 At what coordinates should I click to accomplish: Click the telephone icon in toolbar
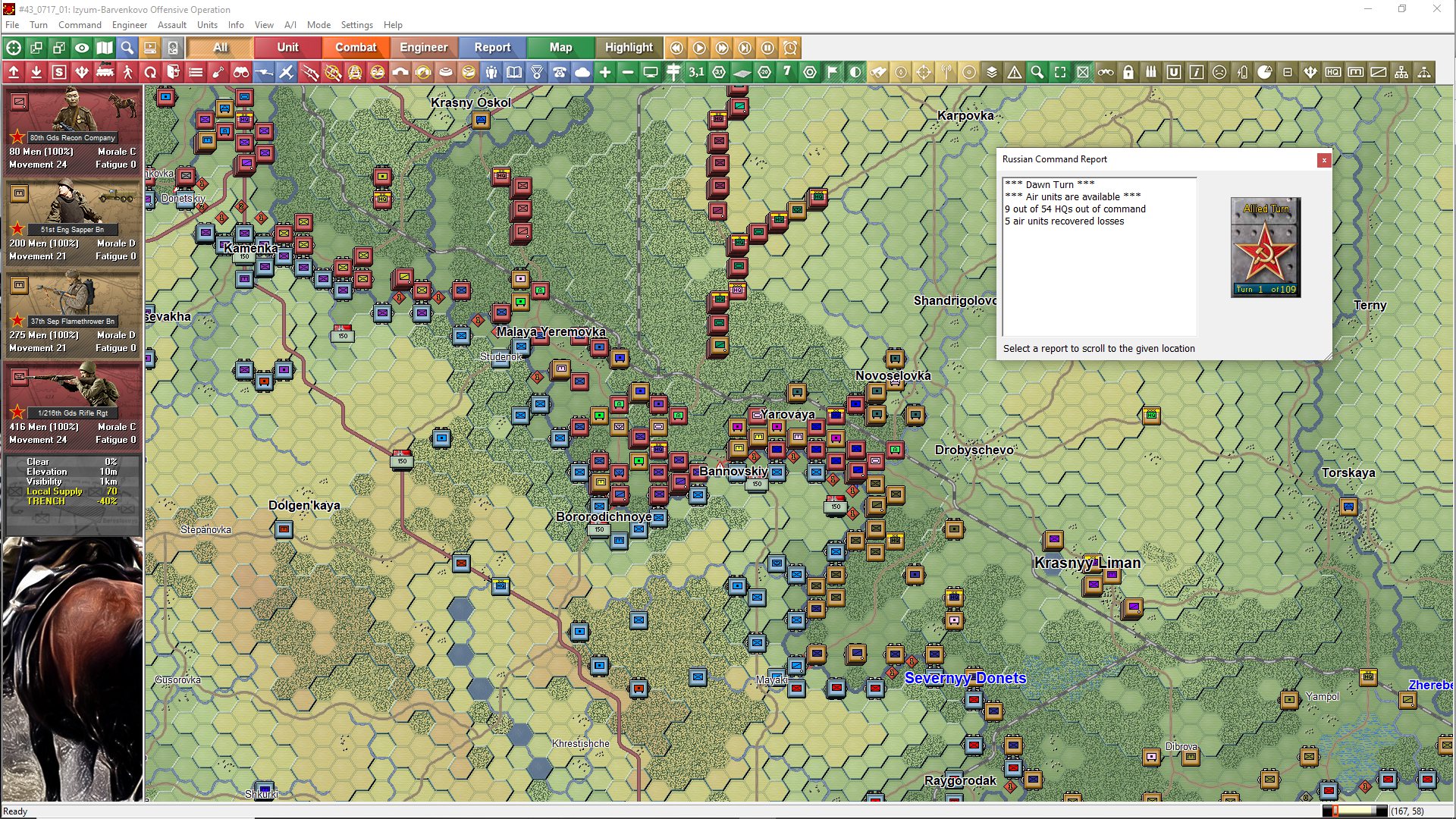point(560,73)
